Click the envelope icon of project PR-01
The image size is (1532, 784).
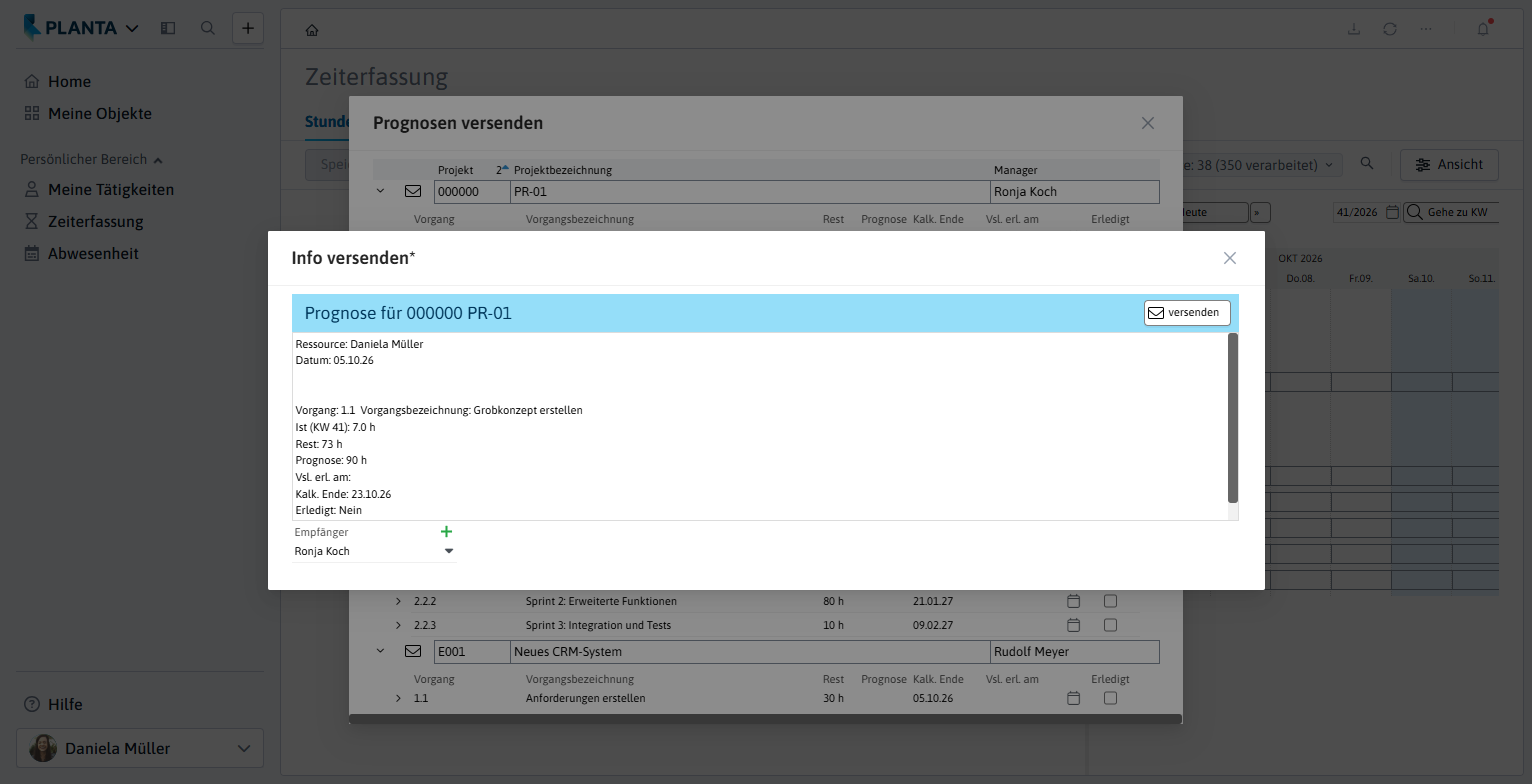[x=413, y=191]
